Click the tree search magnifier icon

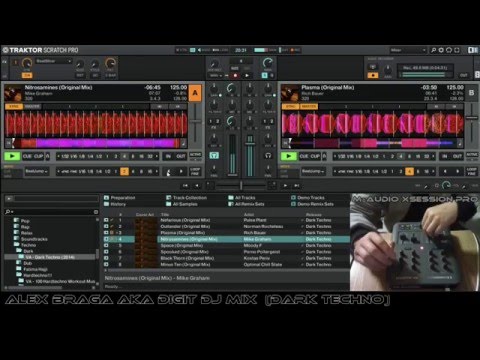pyautogui.click(x=8, y=212)
